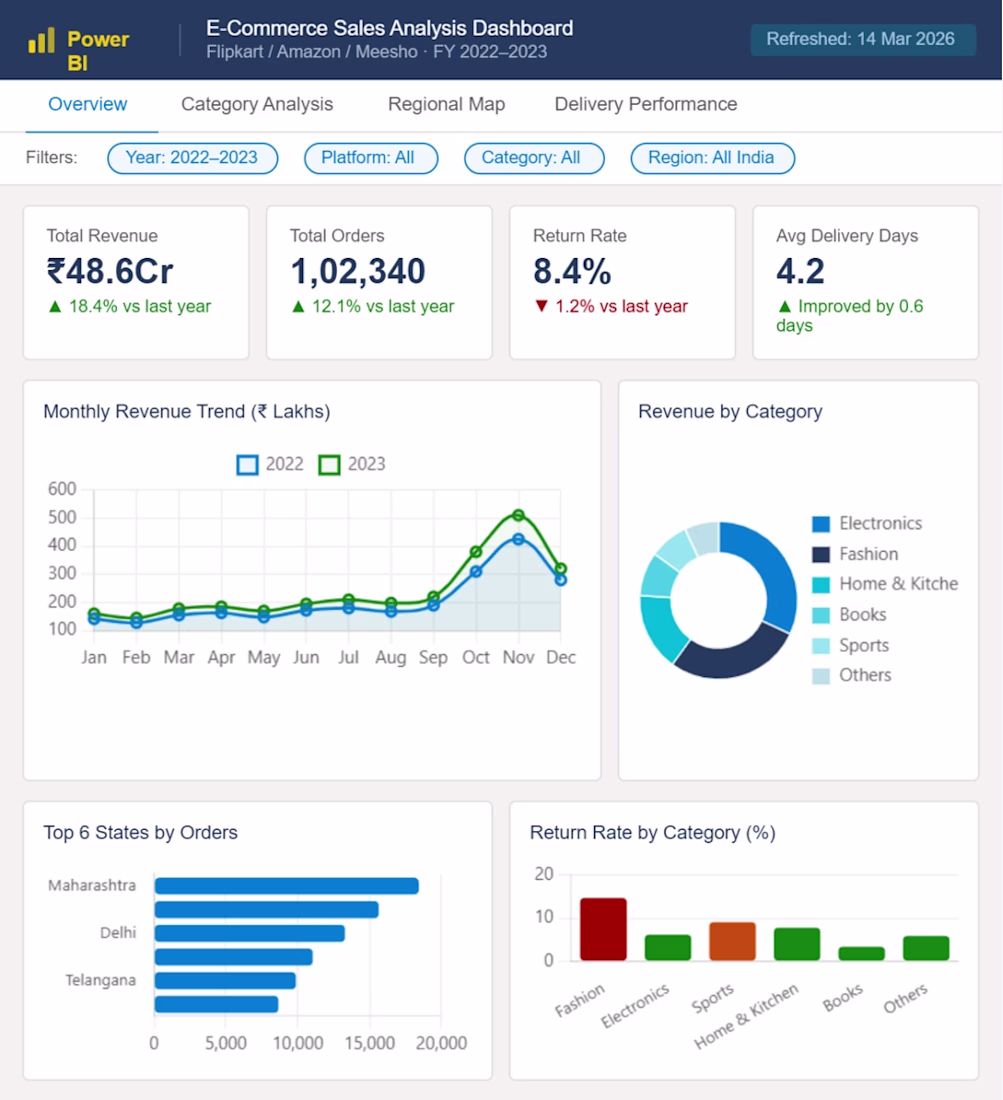1003x1100 pixels.
Task: Switch to the Category Analysis tab
Action: (x=257, y=105)
